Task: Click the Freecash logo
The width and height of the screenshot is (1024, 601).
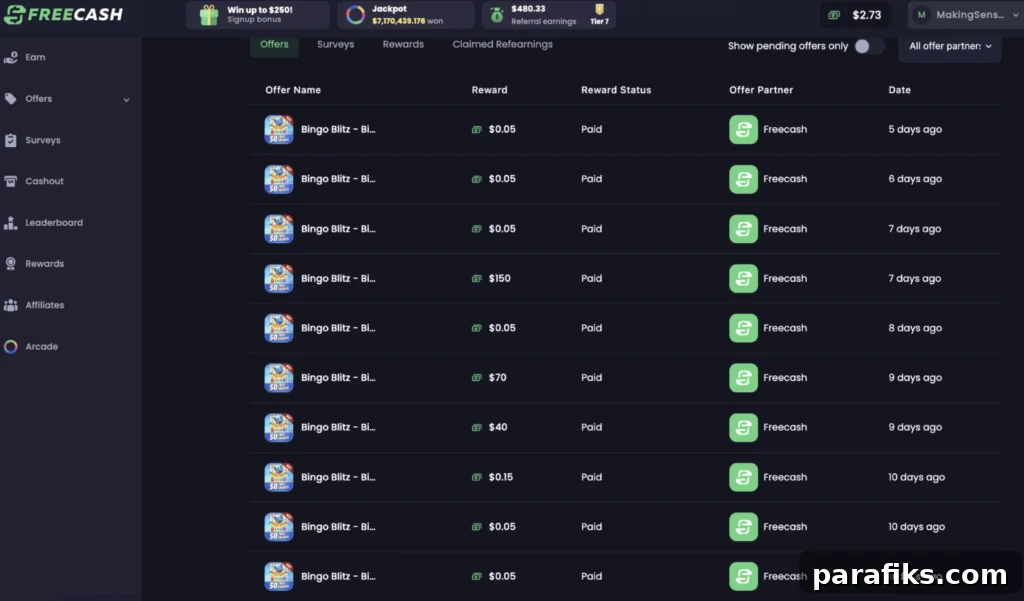Action: tap(63, 14)
